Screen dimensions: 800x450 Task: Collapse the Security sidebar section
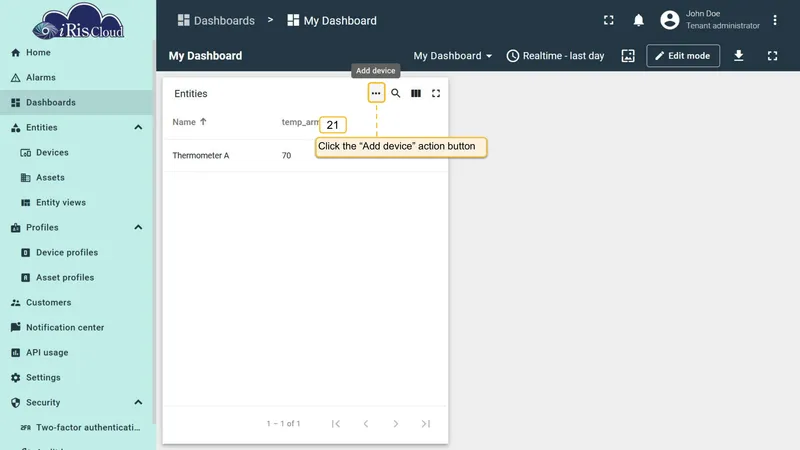138,403
